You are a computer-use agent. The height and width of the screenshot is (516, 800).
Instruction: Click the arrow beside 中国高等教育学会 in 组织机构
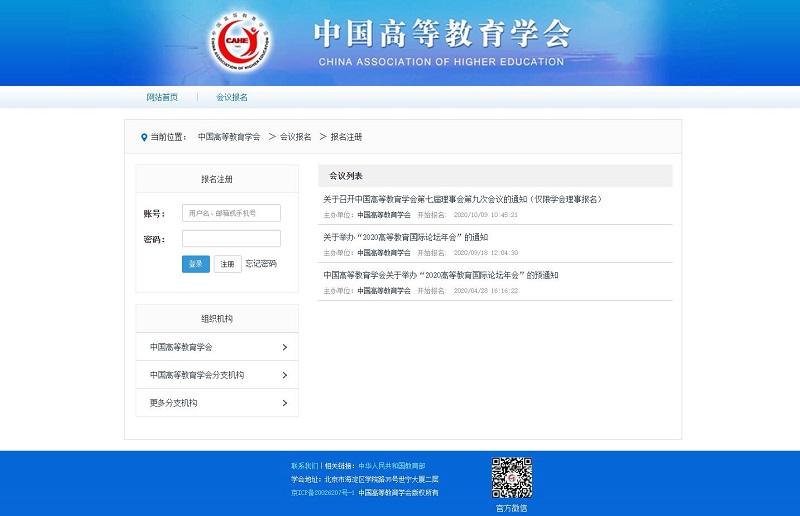[x=285, y=347]
